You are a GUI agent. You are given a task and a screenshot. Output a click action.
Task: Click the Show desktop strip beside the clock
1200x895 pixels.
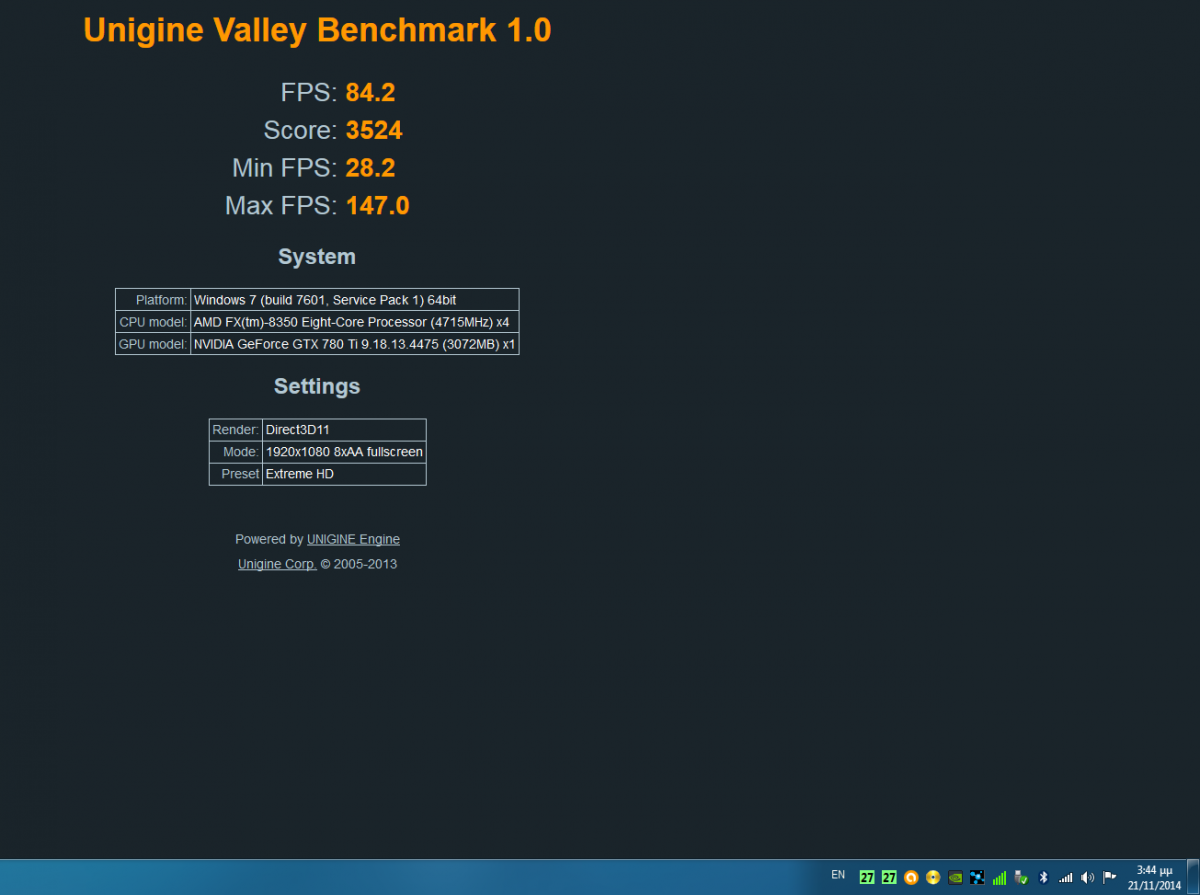(x=1194, y=877)
